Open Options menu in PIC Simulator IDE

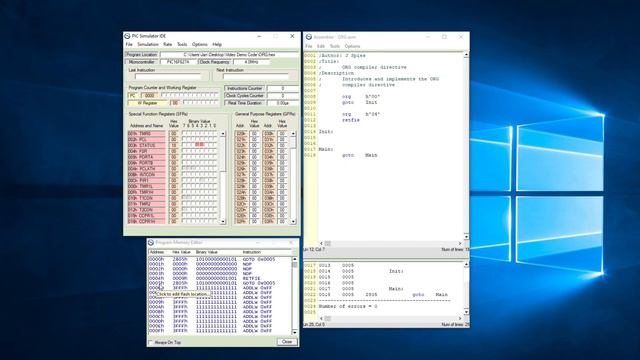click(200, 44)
